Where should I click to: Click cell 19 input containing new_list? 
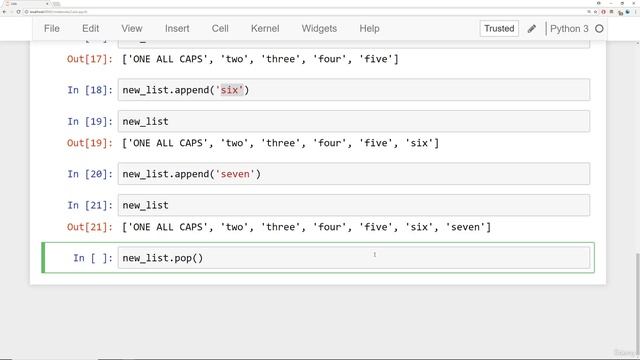click(x=354, y=121)
